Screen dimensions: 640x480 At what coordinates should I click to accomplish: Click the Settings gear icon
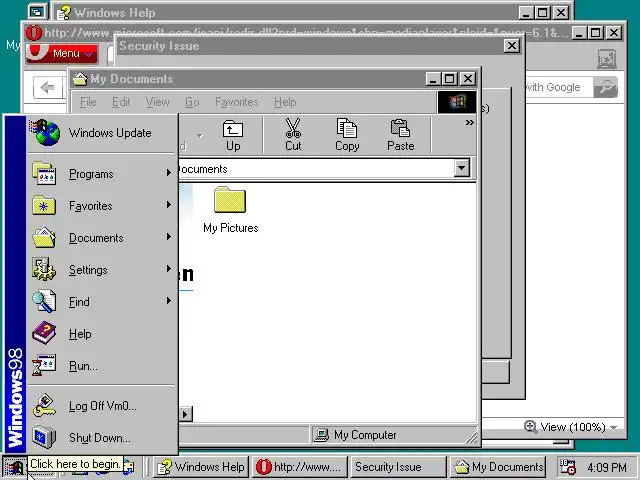44,269
